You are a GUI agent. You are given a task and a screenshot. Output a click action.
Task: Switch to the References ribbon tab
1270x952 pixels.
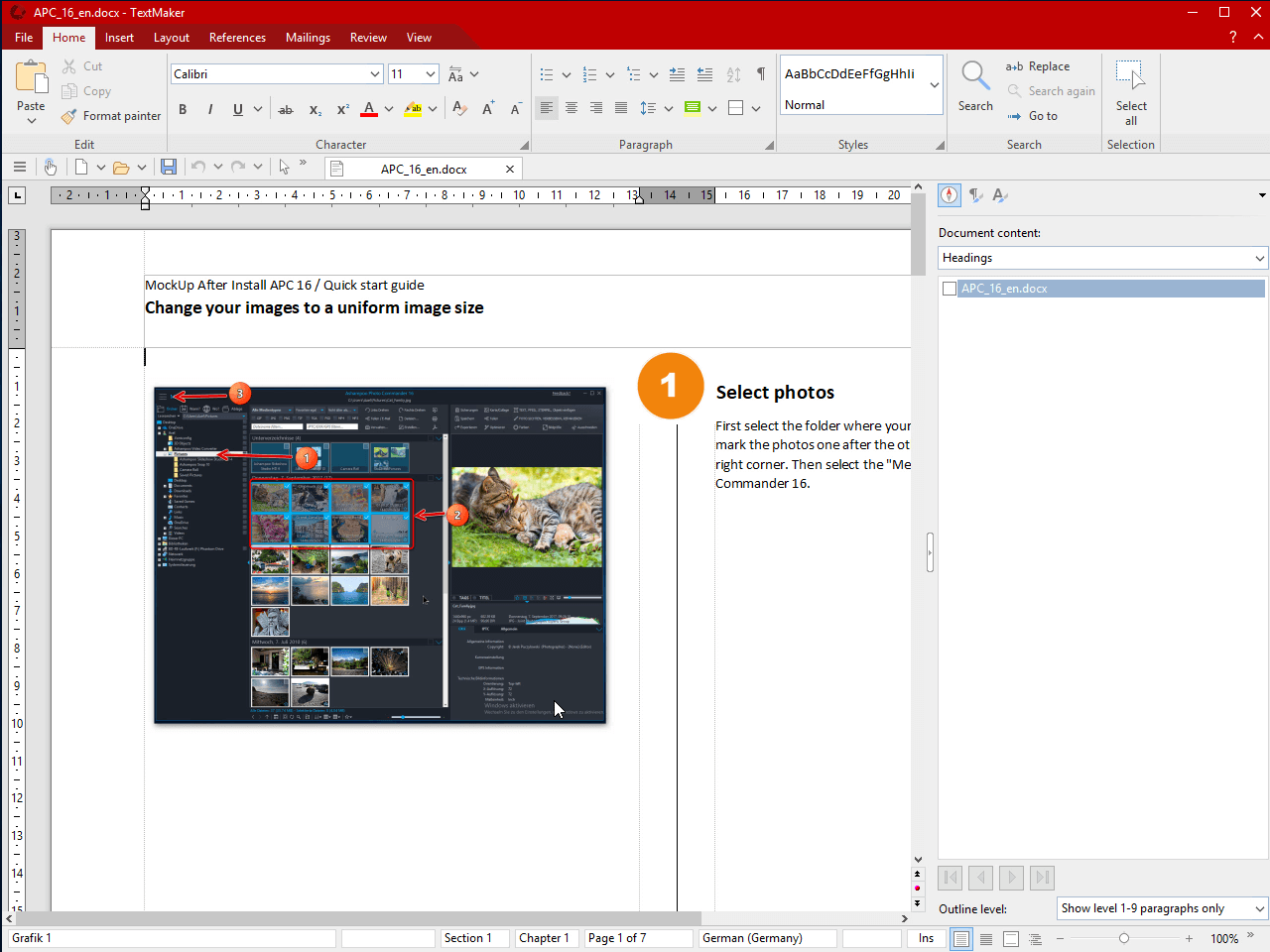(237, 38)
